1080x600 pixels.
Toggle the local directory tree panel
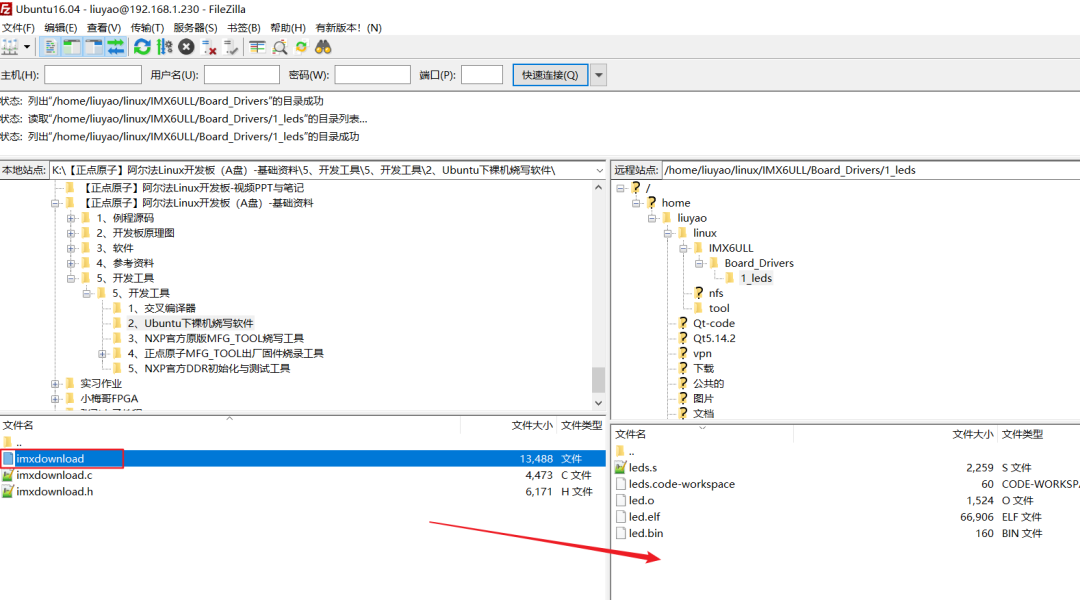coord(70,47)
